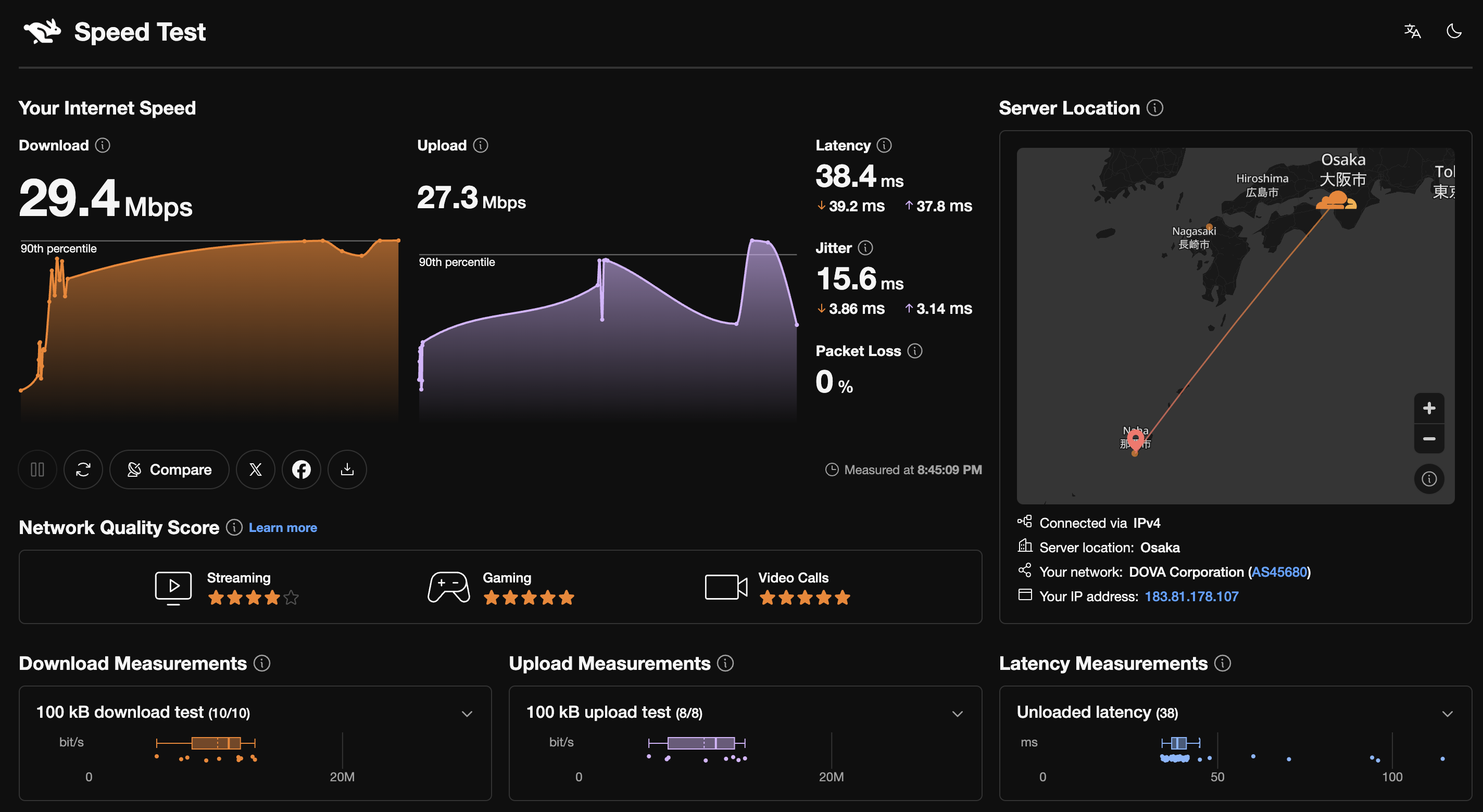Click the Video Calls camera icon
The height and width of the screenshot is (812, 1483).
point(726,587)
